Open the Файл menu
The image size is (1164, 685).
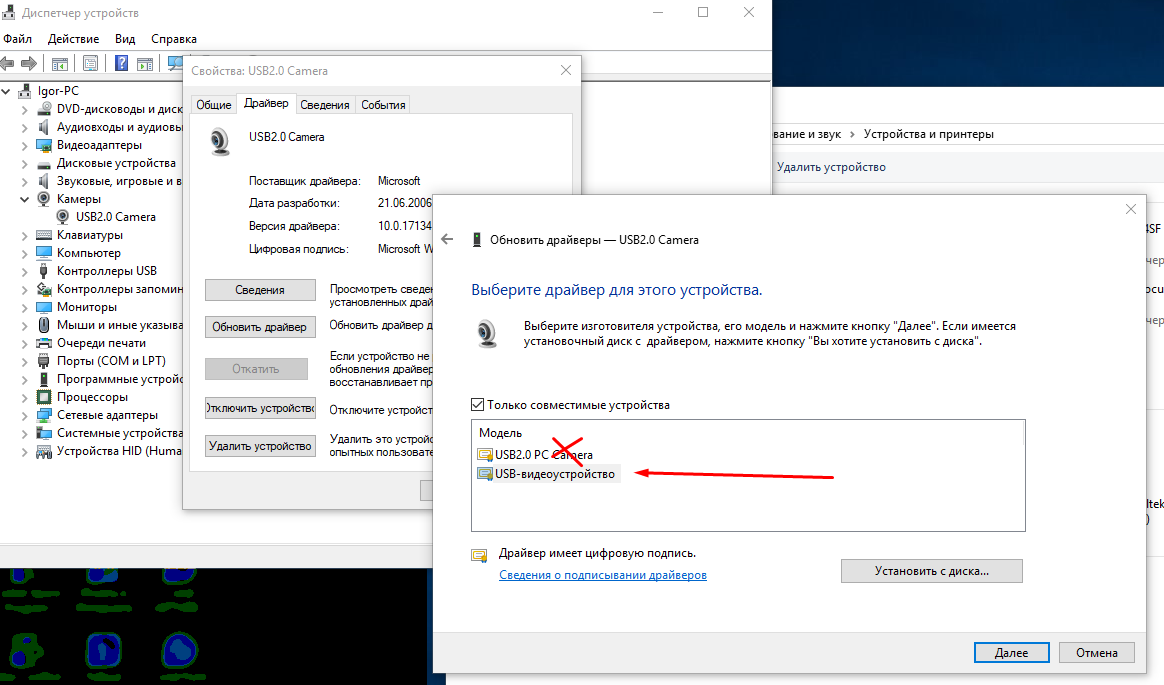pos(18,39)
